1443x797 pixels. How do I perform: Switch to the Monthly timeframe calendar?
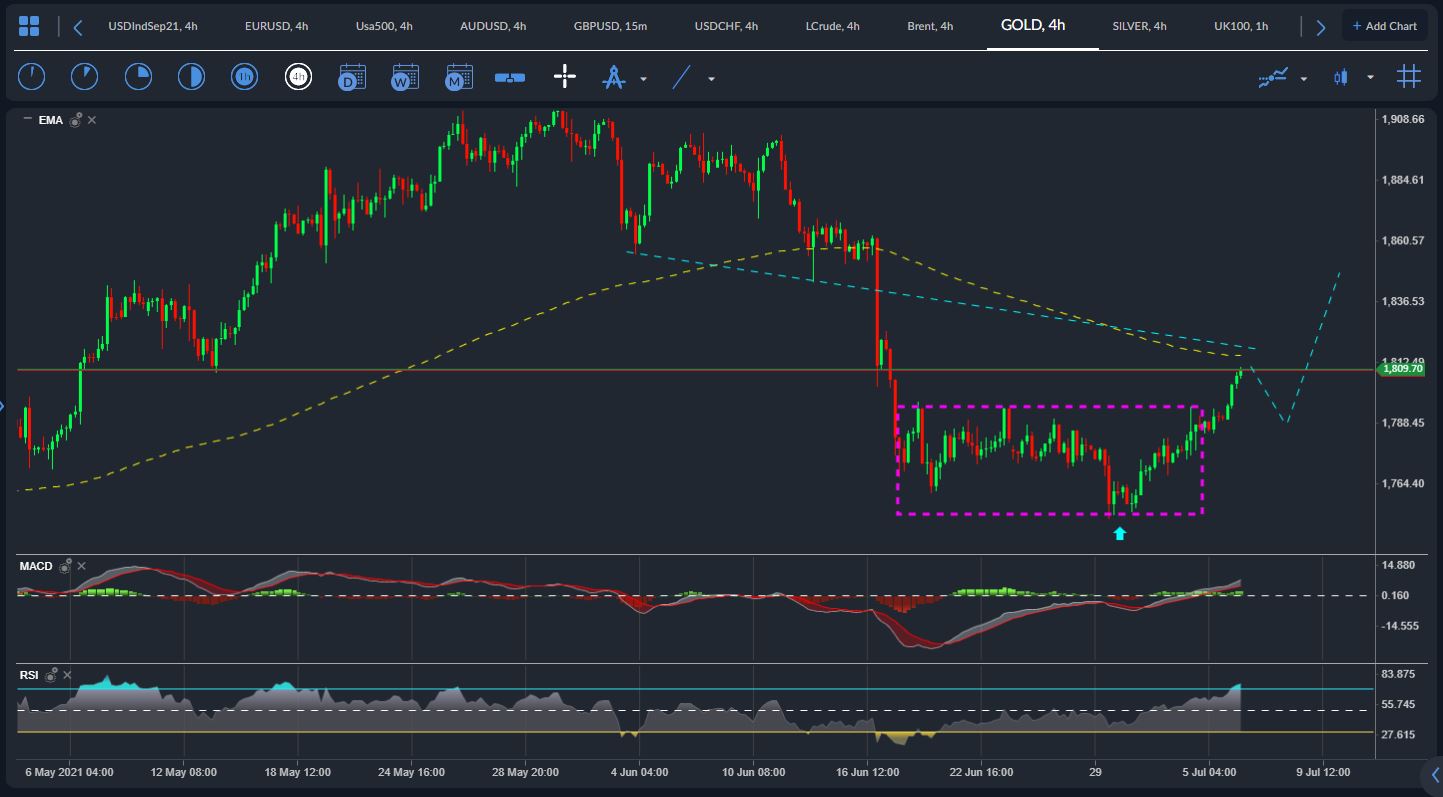tap(458, 77)
